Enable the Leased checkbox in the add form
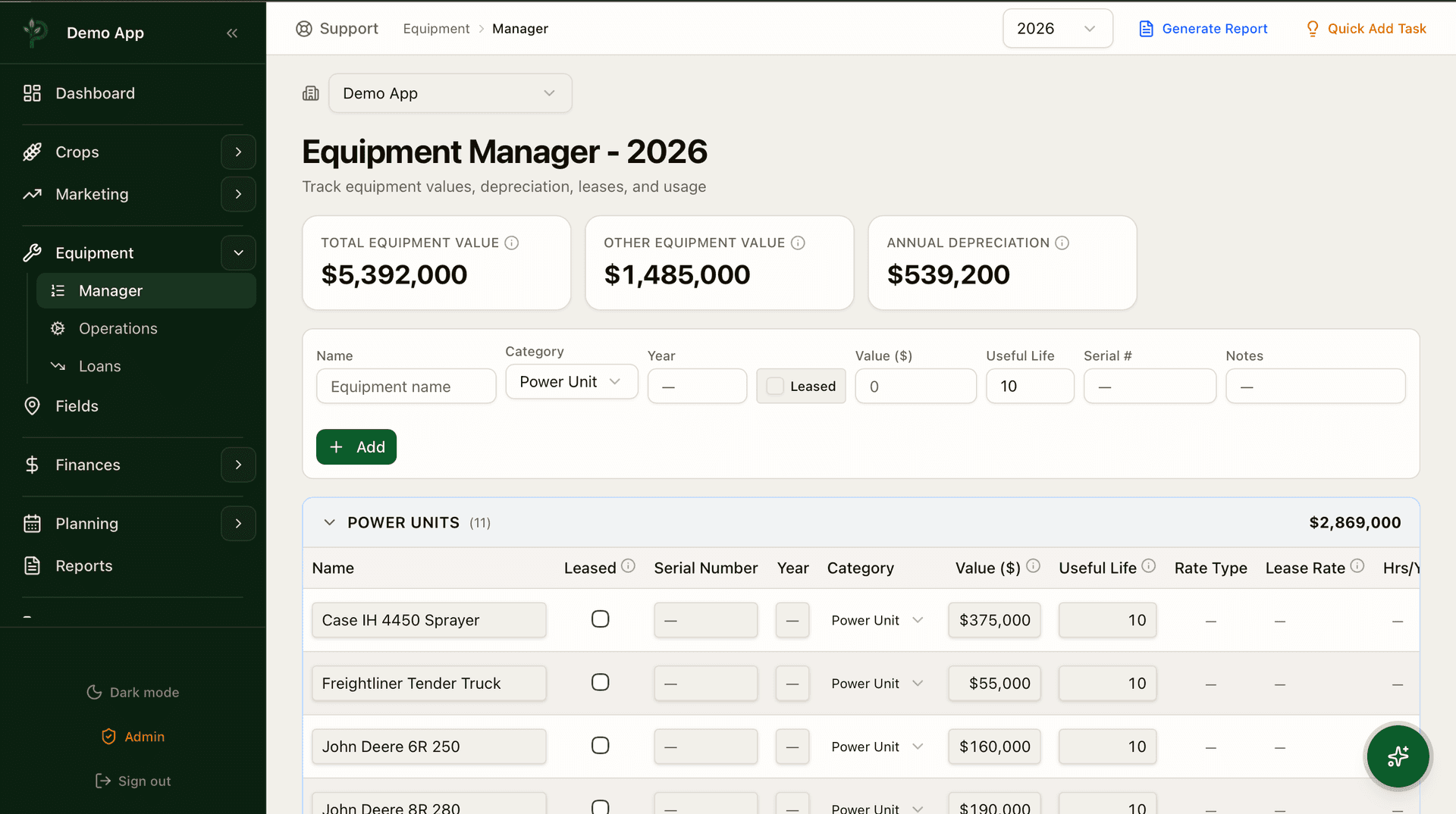Viewport: 1456px width, 814px height. point(775,386)
